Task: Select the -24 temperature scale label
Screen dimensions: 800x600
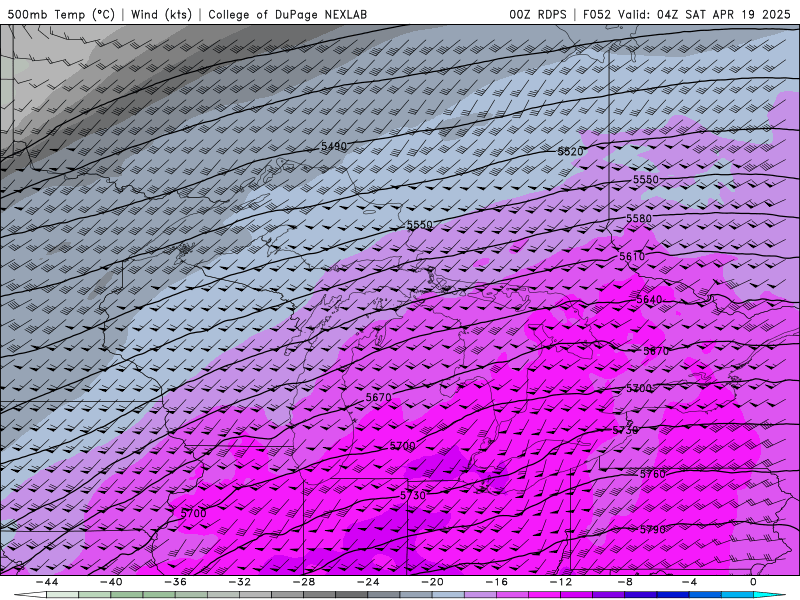Action: click(368, 582)
